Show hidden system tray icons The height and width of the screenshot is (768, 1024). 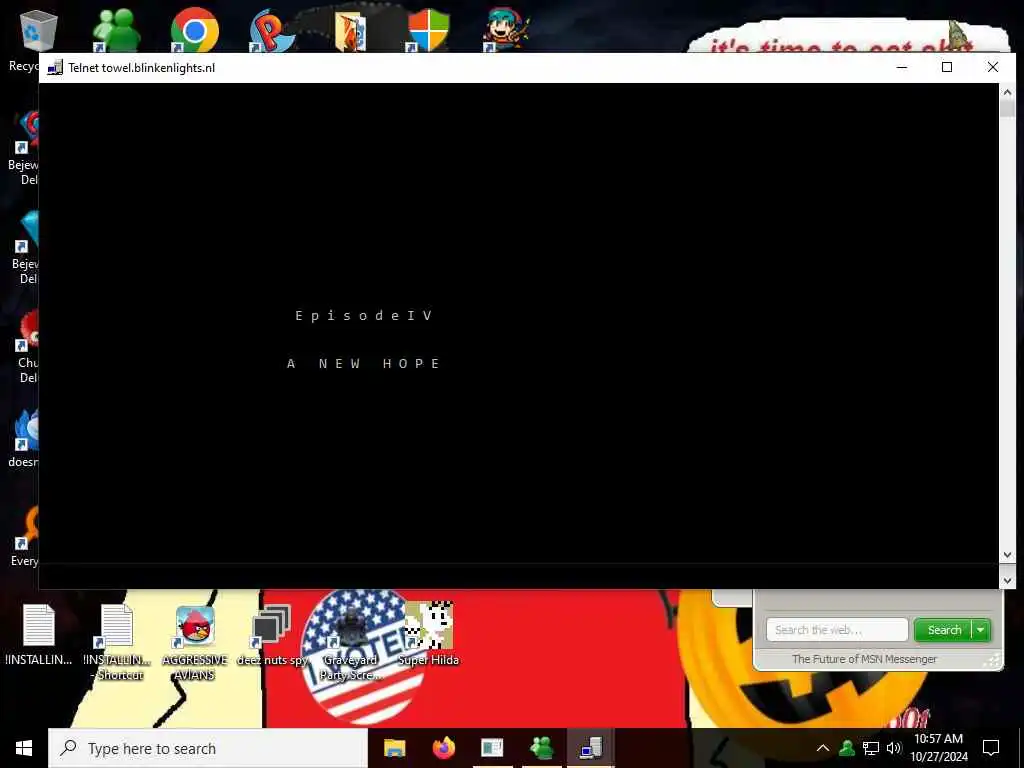tap(823, 748)
